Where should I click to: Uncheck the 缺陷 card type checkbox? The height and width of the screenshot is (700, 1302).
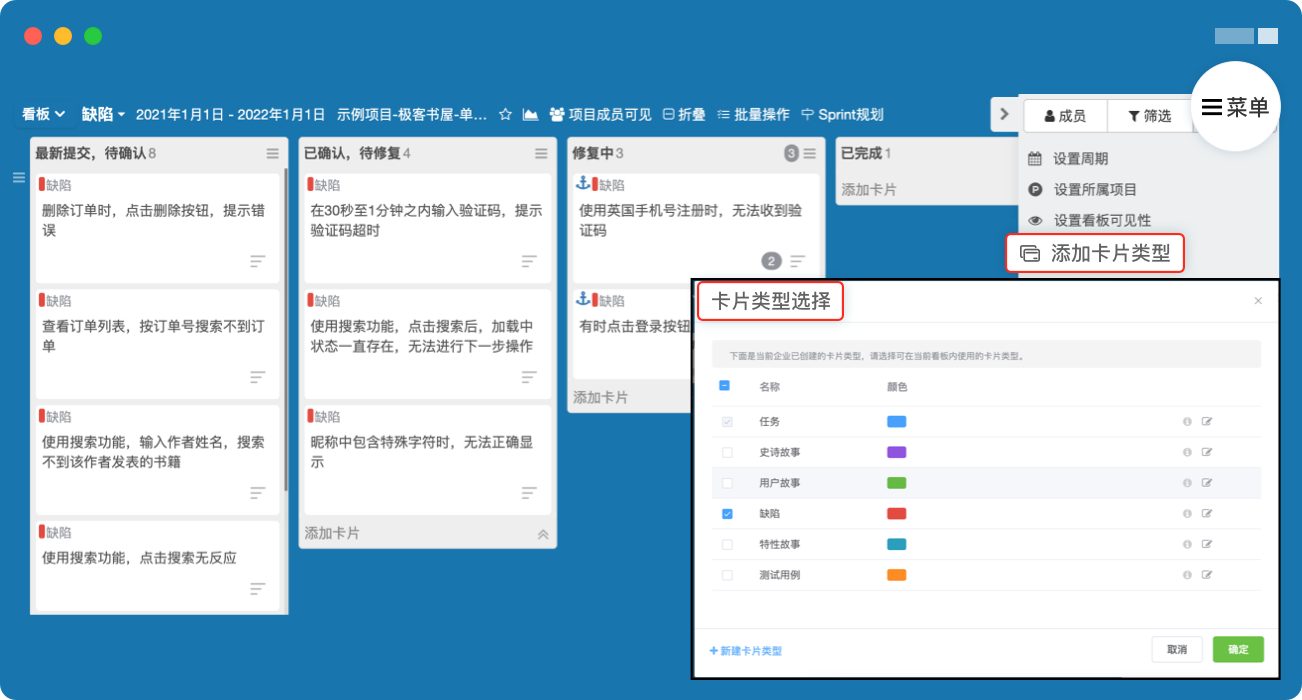(727, 514)
